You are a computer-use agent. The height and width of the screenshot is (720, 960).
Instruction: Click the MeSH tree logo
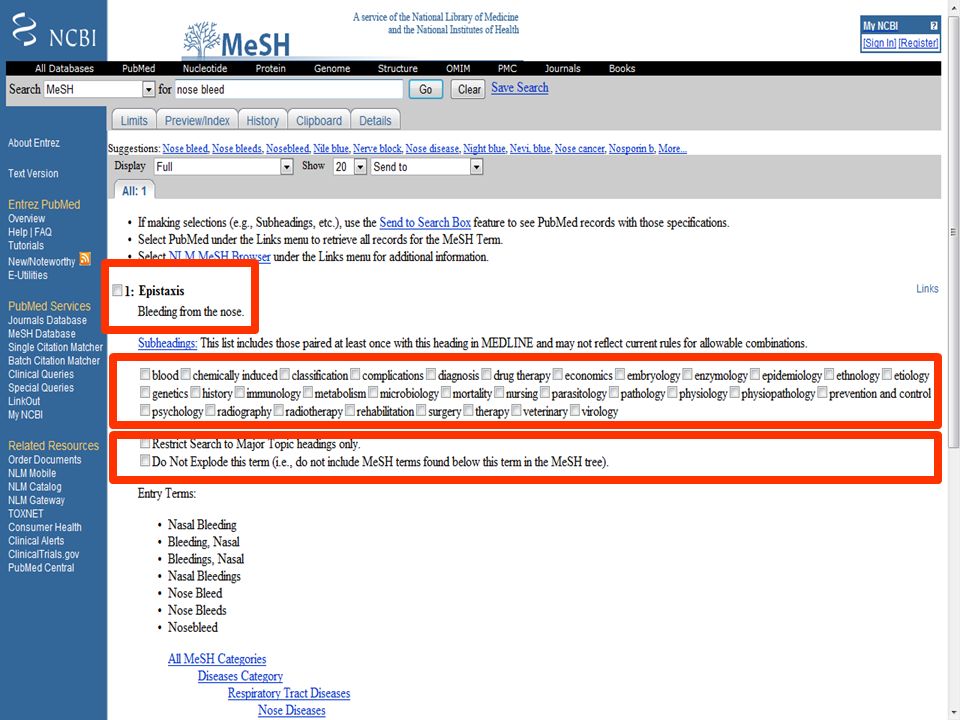236,40
